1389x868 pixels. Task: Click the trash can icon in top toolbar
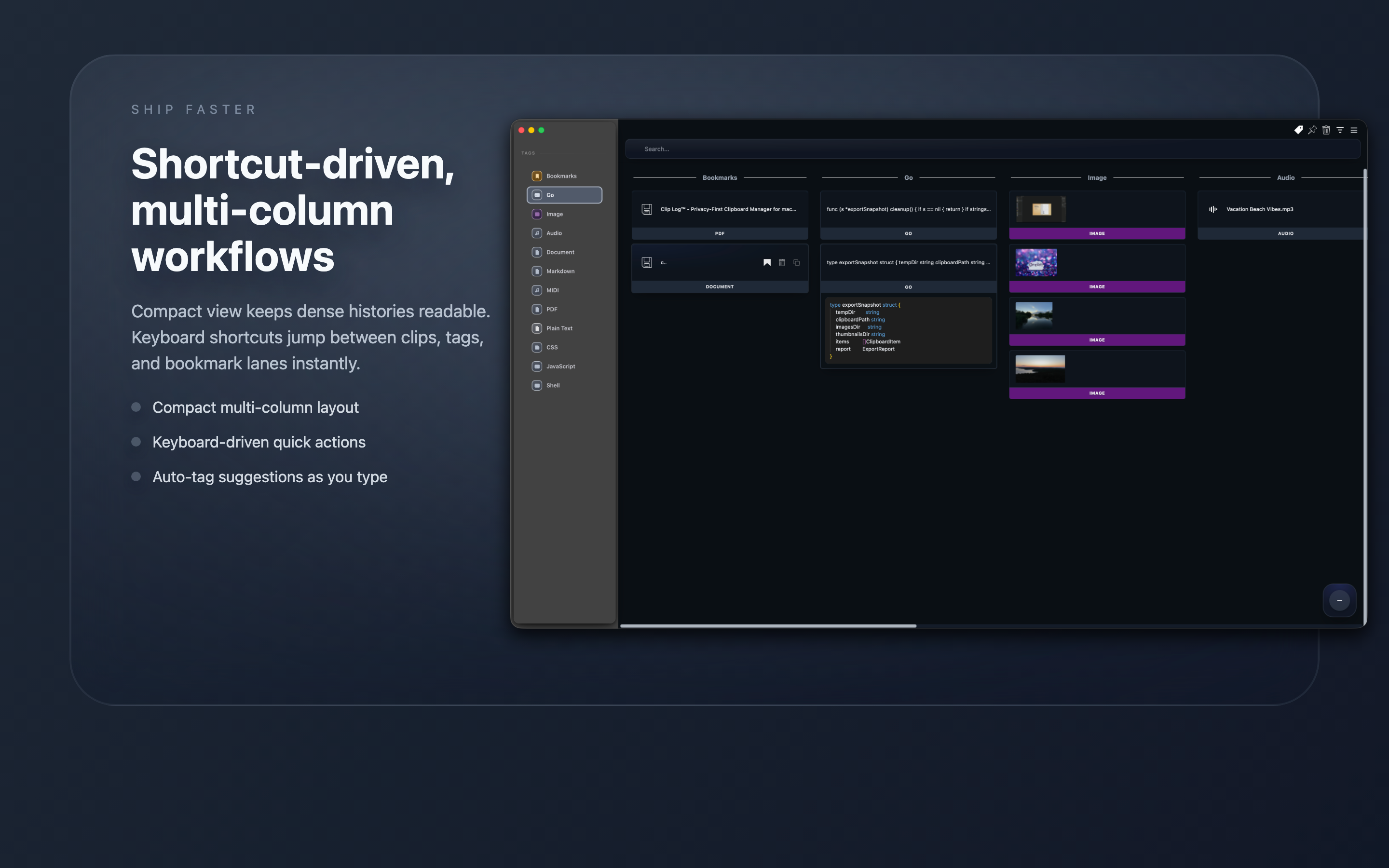(1326, 130)
